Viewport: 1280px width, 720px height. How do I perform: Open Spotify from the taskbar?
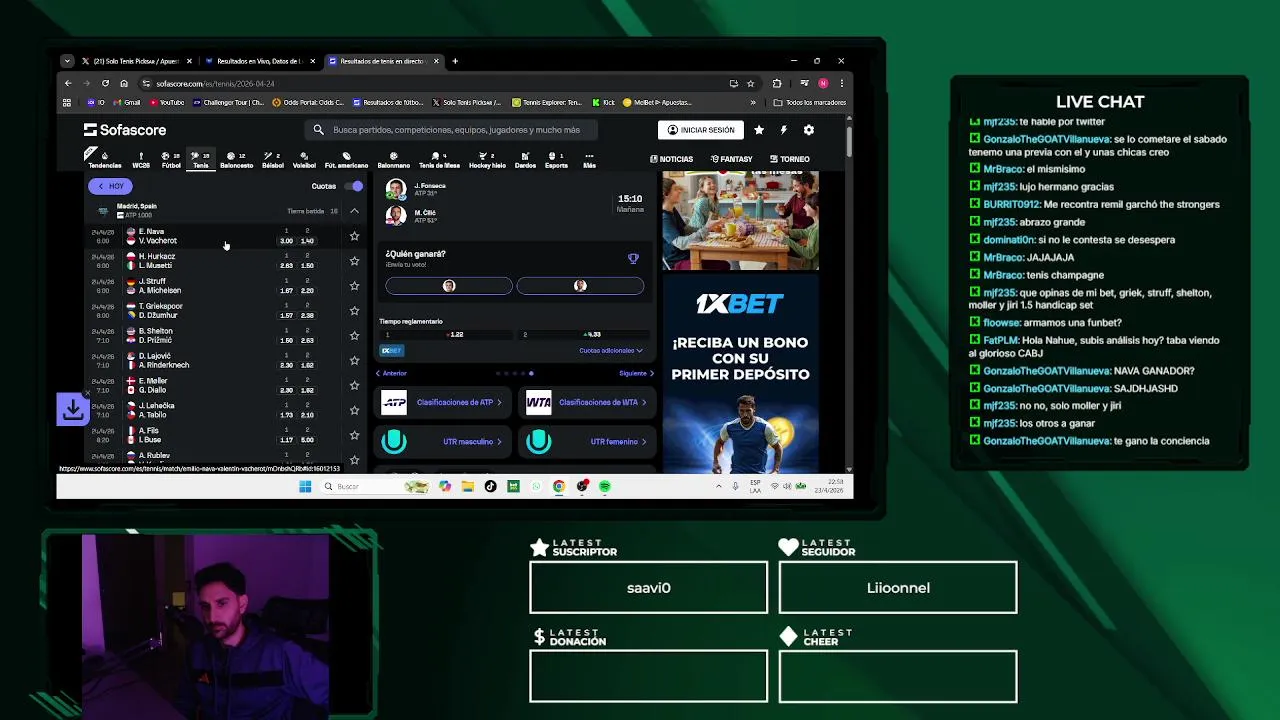605,486
